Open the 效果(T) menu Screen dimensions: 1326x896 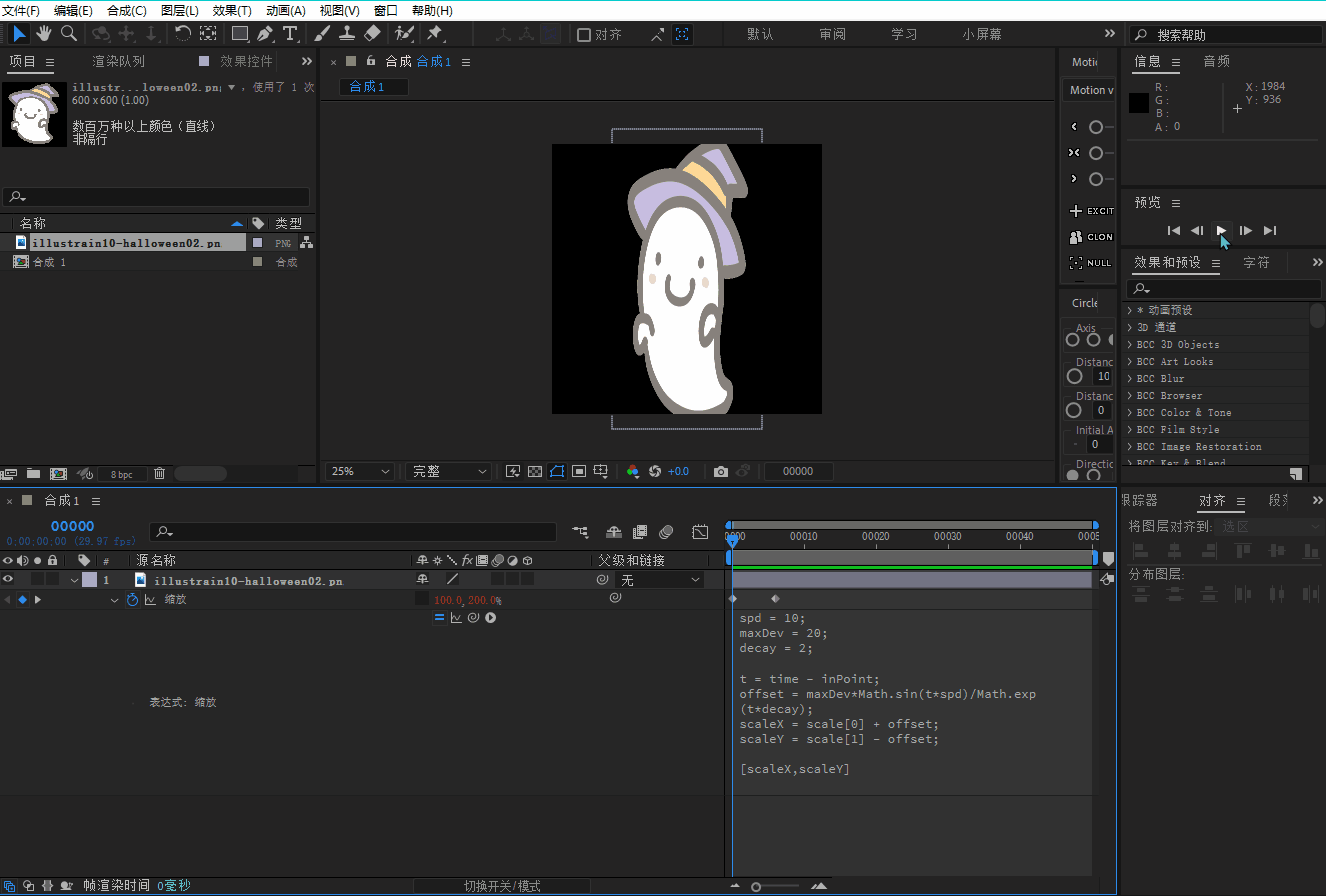[232, 10]
